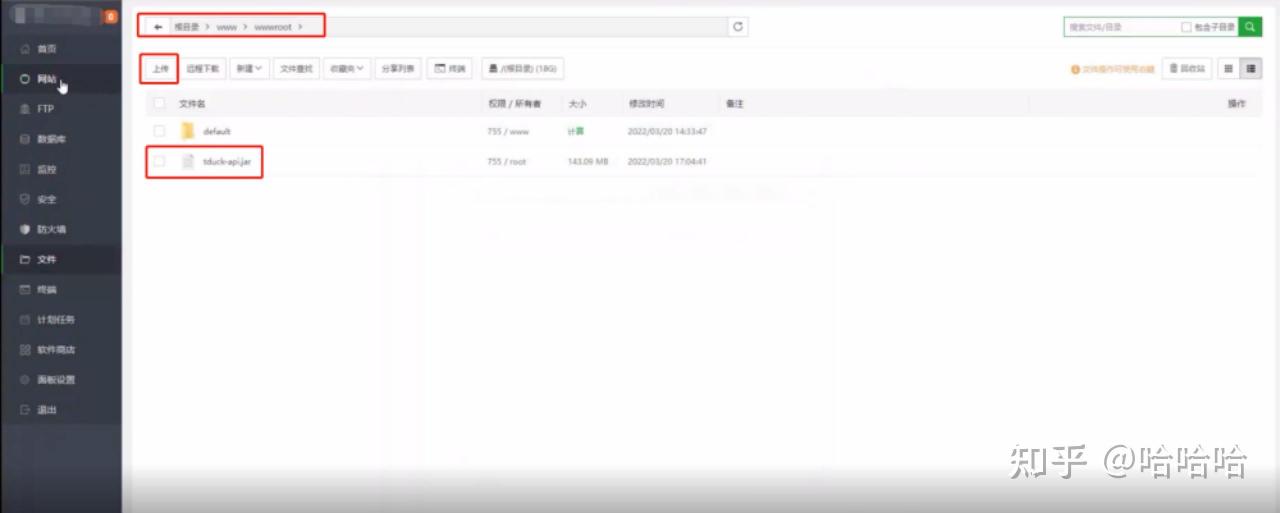Viewport: 1280px width, 513px height.
Task: Refresh the directory listing
Action: (x=738, y=27)
